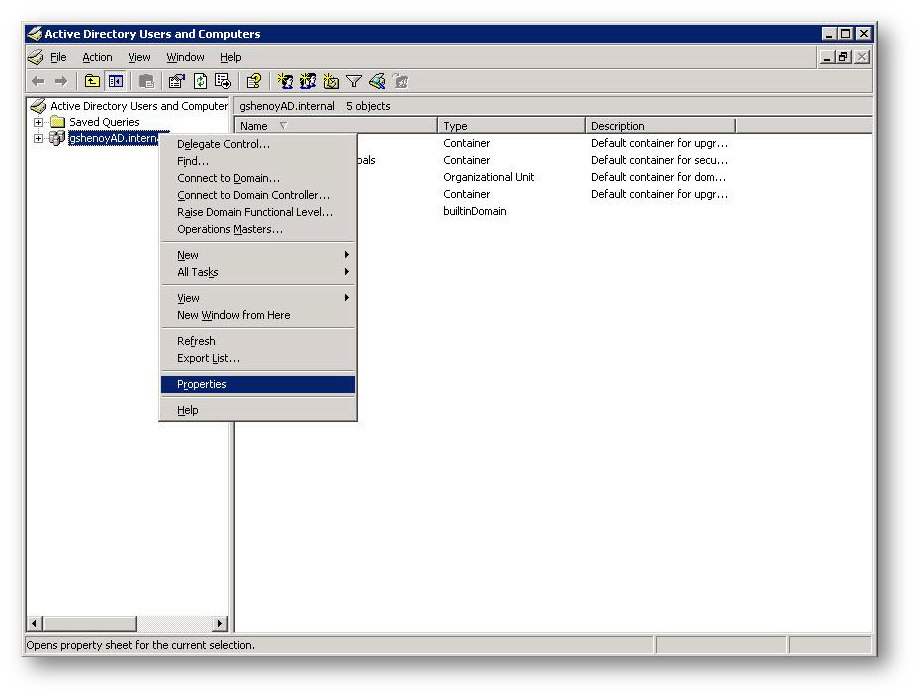
Task: Toggle the Show/Hide Console Tree icon
Action: tap(116, 82)
